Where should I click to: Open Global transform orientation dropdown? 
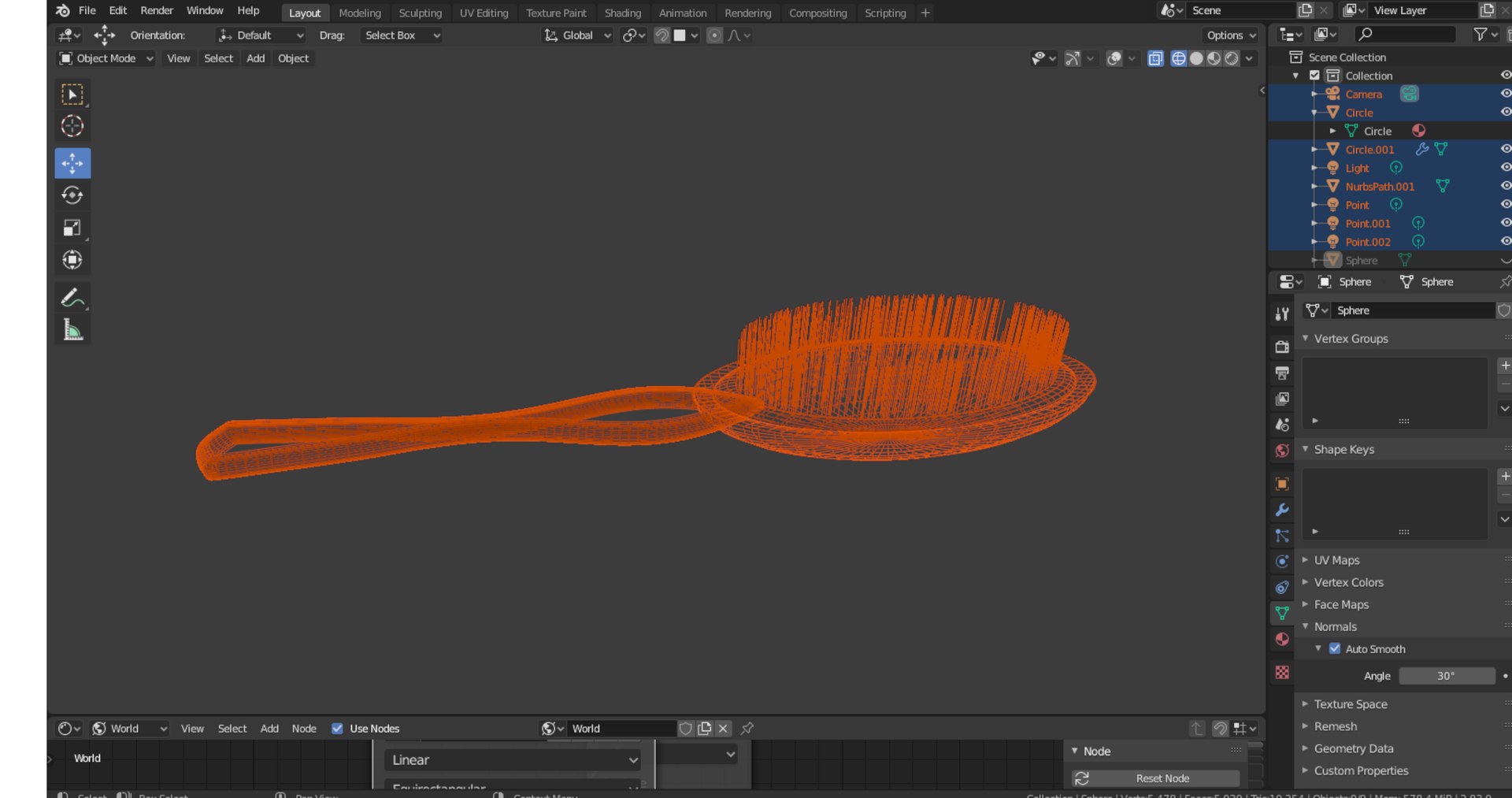[577, 35]
